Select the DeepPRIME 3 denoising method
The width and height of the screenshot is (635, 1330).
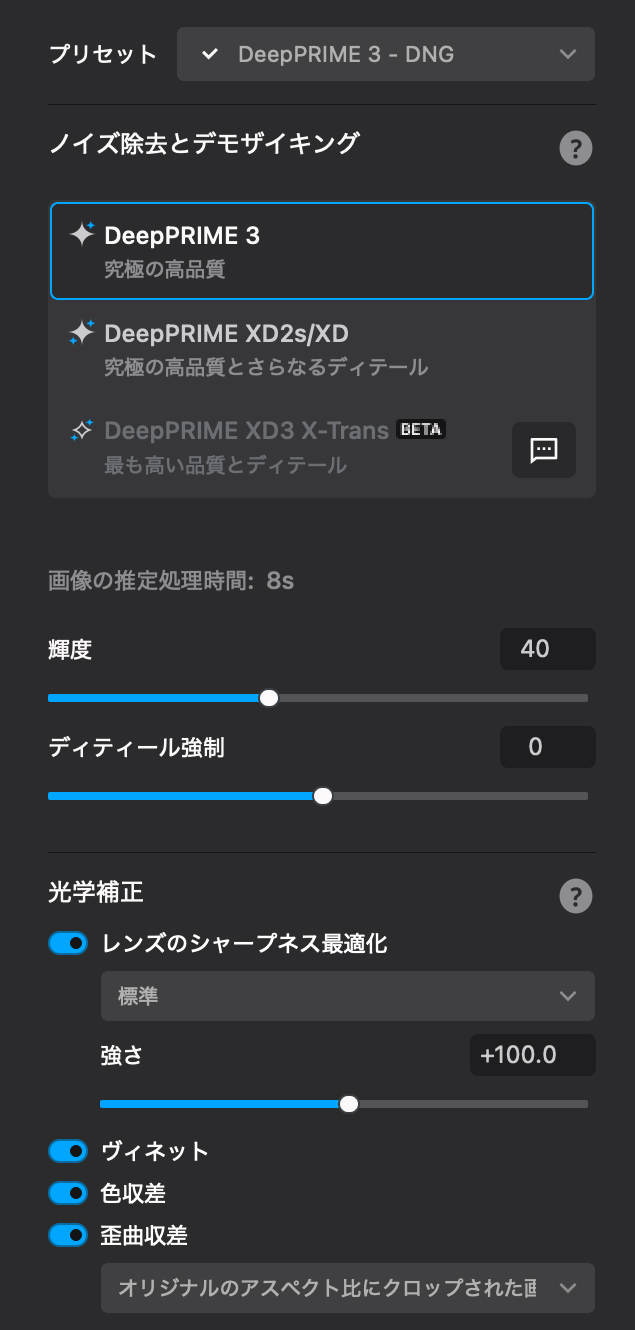pos(320,250)
